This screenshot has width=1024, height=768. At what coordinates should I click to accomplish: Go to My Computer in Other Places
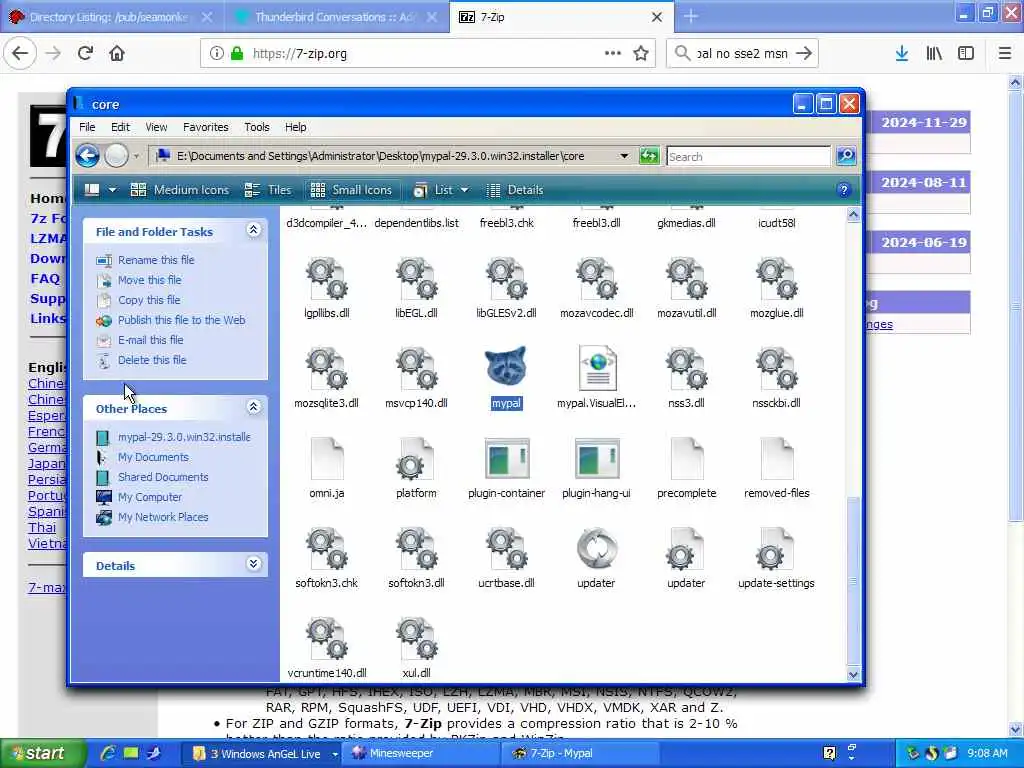150,497
